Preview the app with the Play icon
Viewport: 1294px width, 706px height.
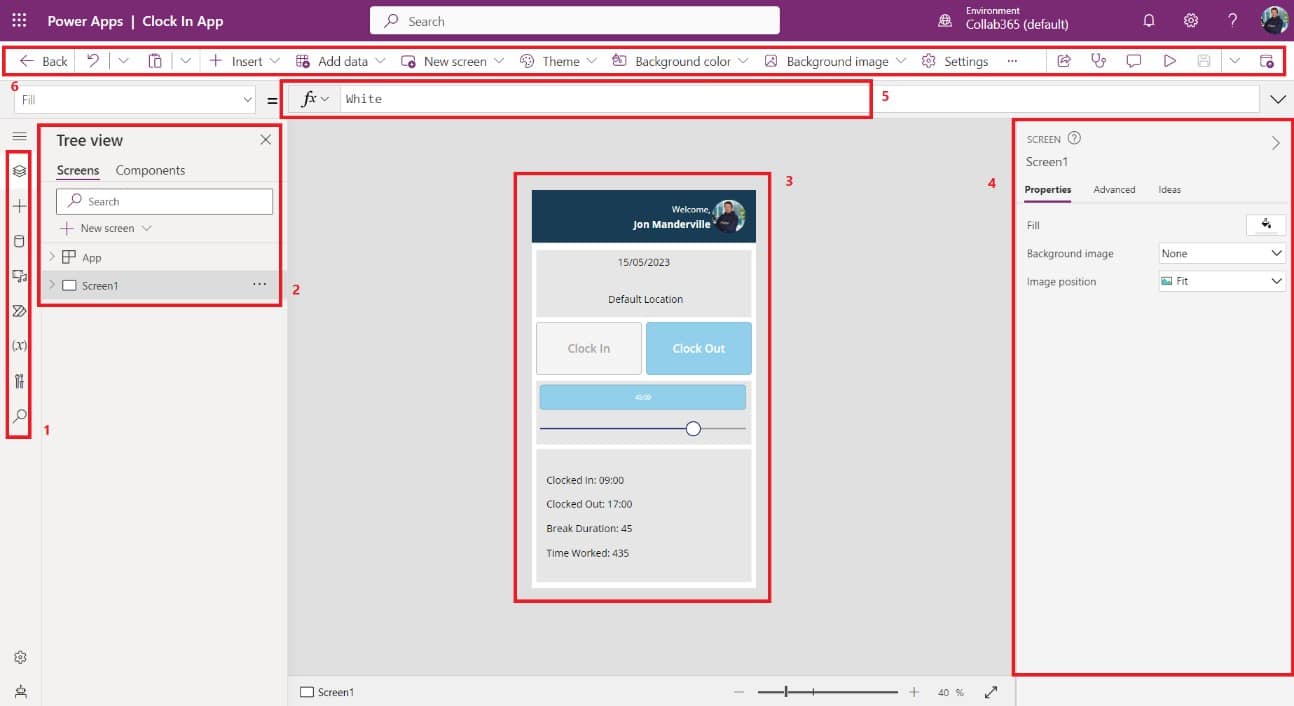click(x=1169, y=61)
